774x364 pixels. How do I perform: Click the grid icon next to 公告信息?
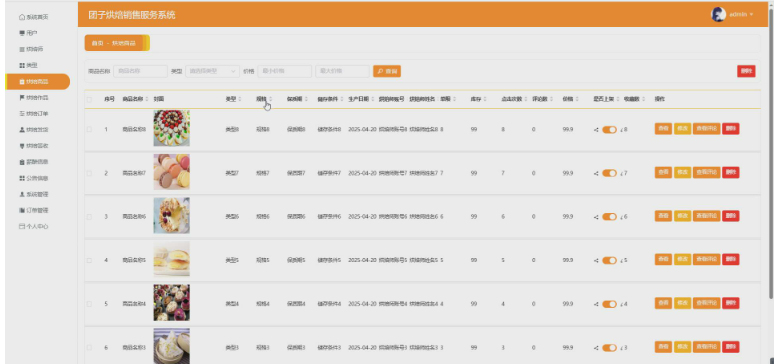pos(22,178)
